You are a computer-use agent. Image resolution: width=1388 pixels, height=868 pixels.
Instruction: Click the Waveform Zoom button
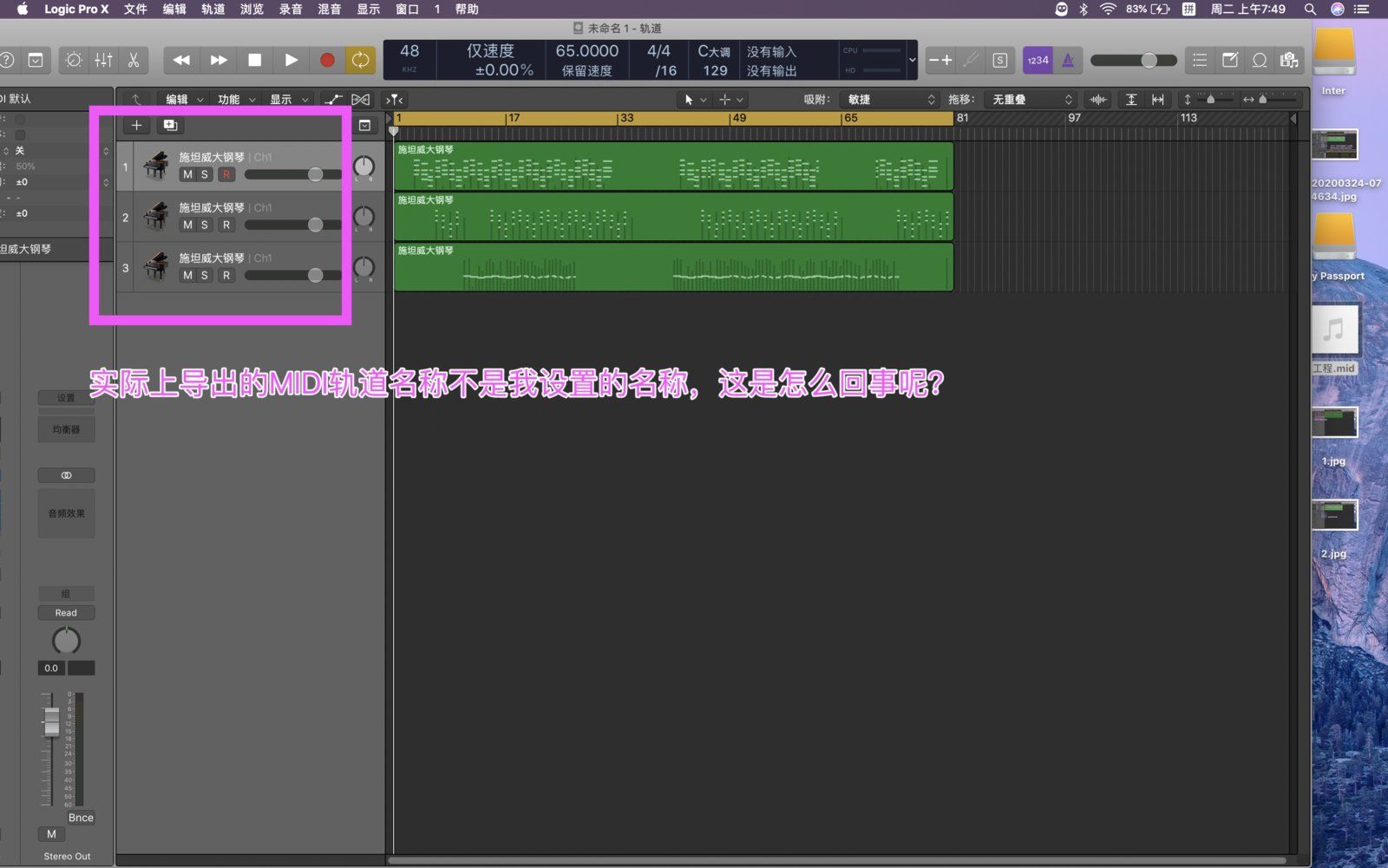tap(1098, 100)
